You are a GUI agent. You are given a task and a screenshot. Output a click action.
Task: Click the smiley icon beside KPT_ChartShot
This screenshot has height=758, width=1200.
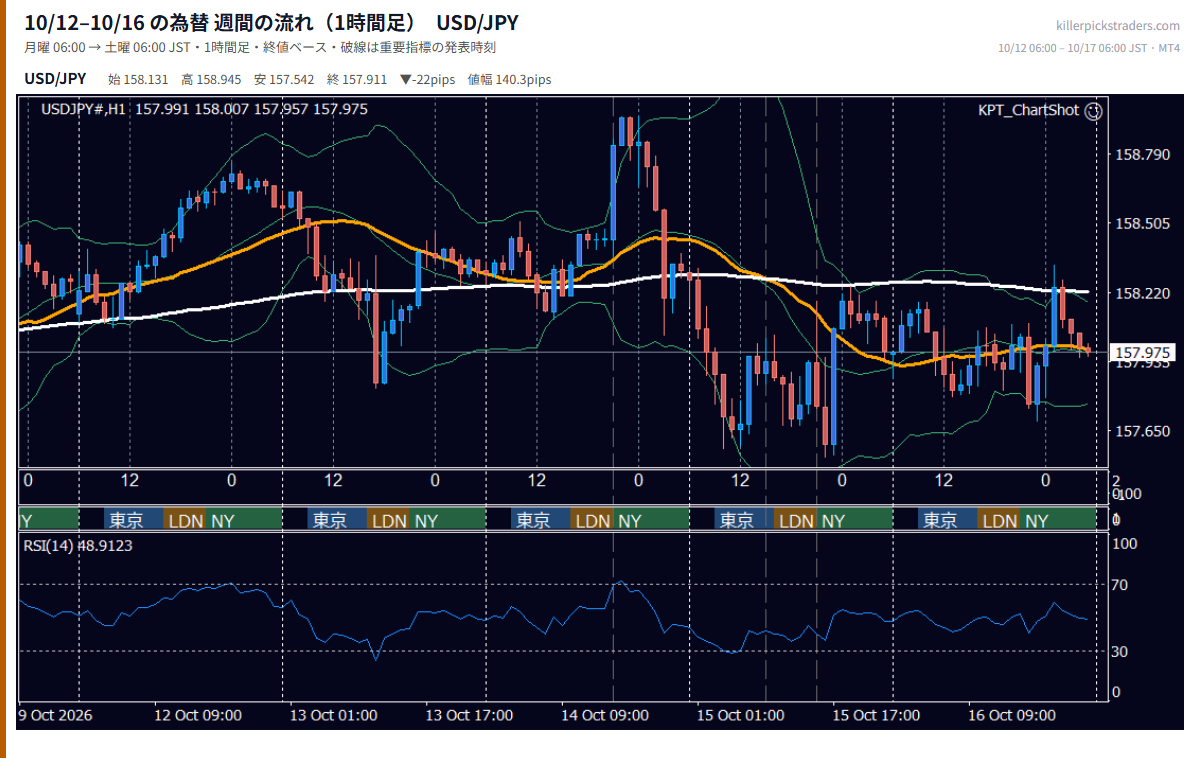coord(1093,111)
